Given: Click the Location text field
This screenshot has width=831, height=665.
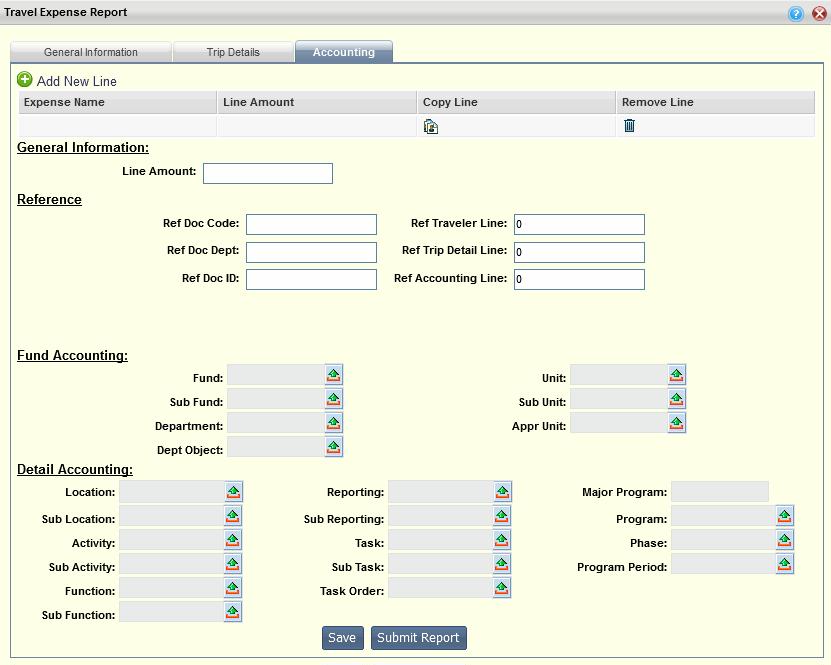Looking at the screenshot, I should (x=172, y=492).
